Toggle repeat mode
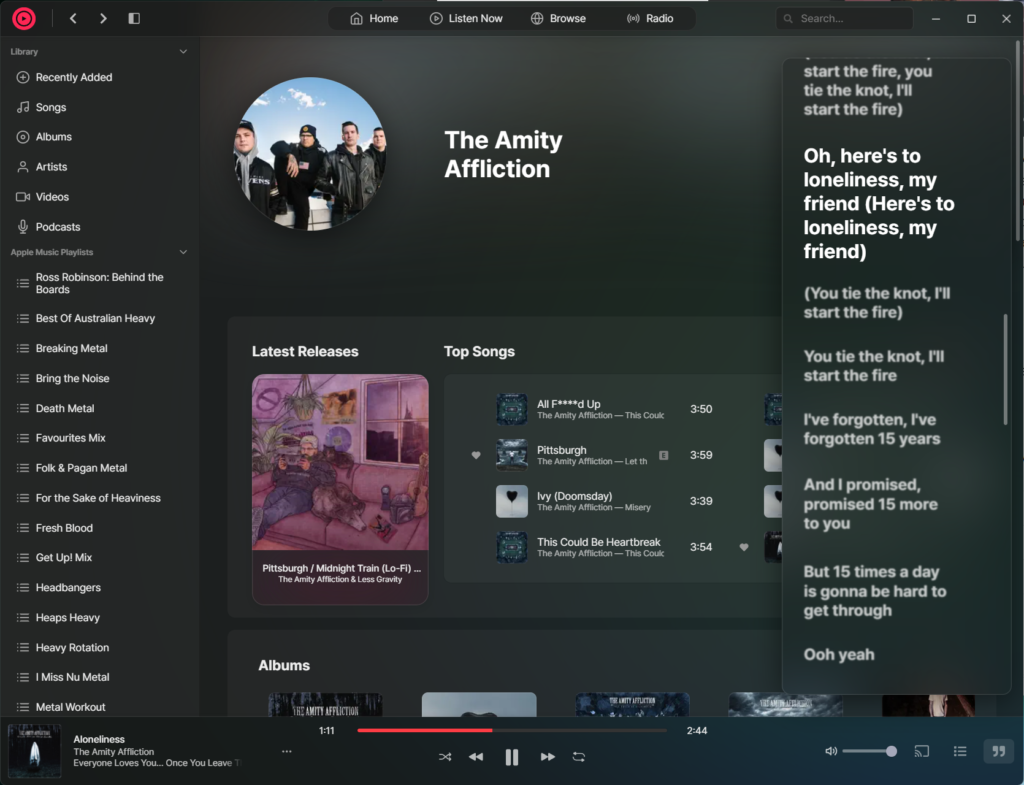 click(579, 757)
